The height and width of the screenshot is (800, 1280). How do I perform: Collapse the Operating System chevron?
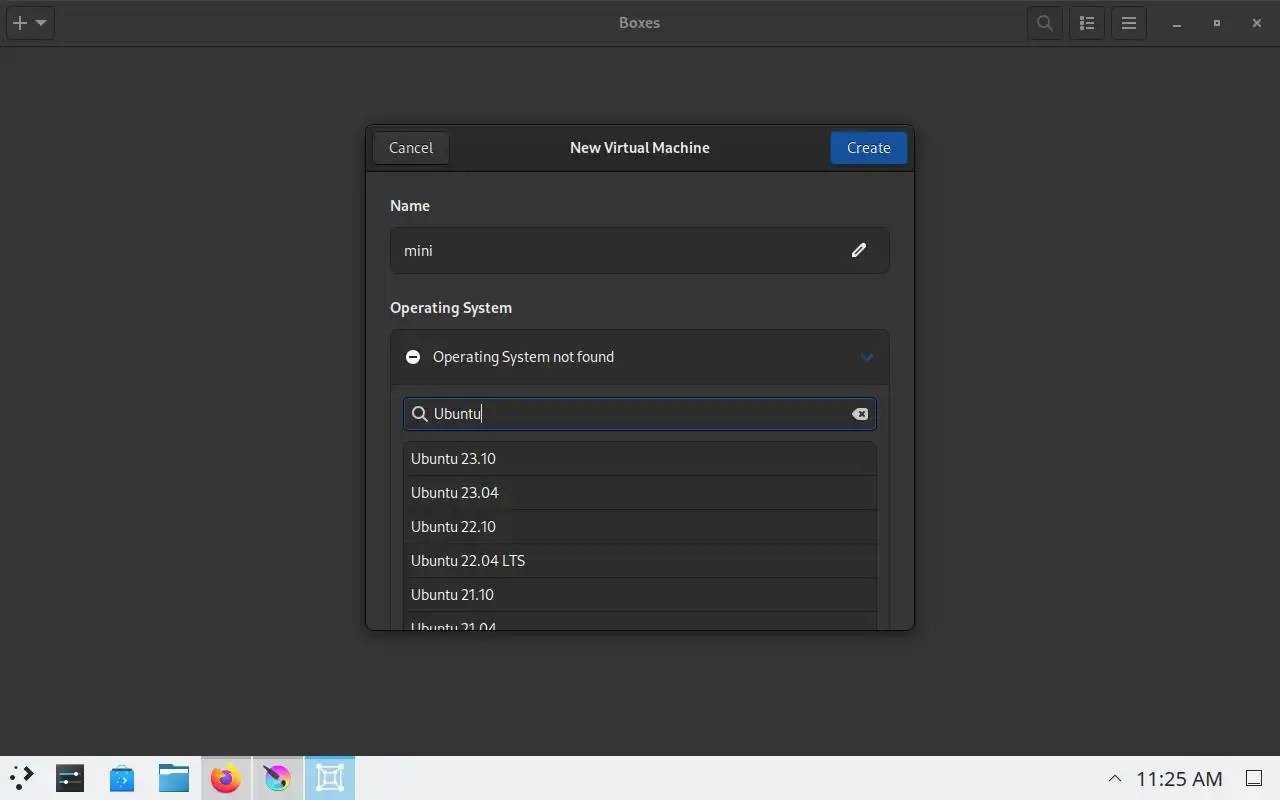(x=867, y=357)
